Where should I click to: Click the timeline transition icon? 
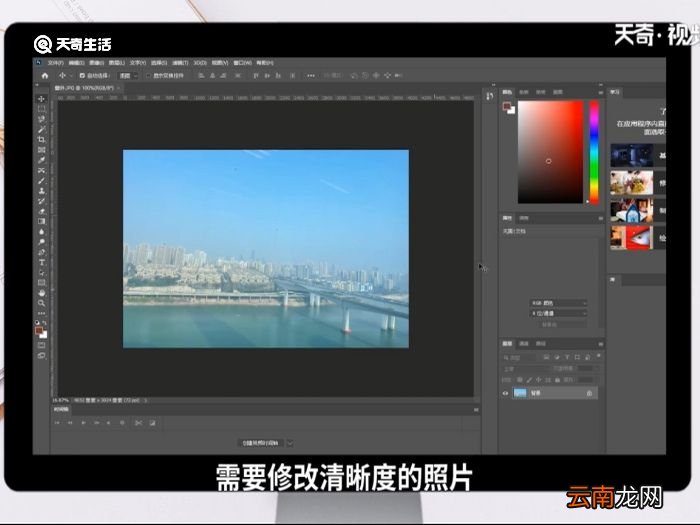[x=152, y=423]
